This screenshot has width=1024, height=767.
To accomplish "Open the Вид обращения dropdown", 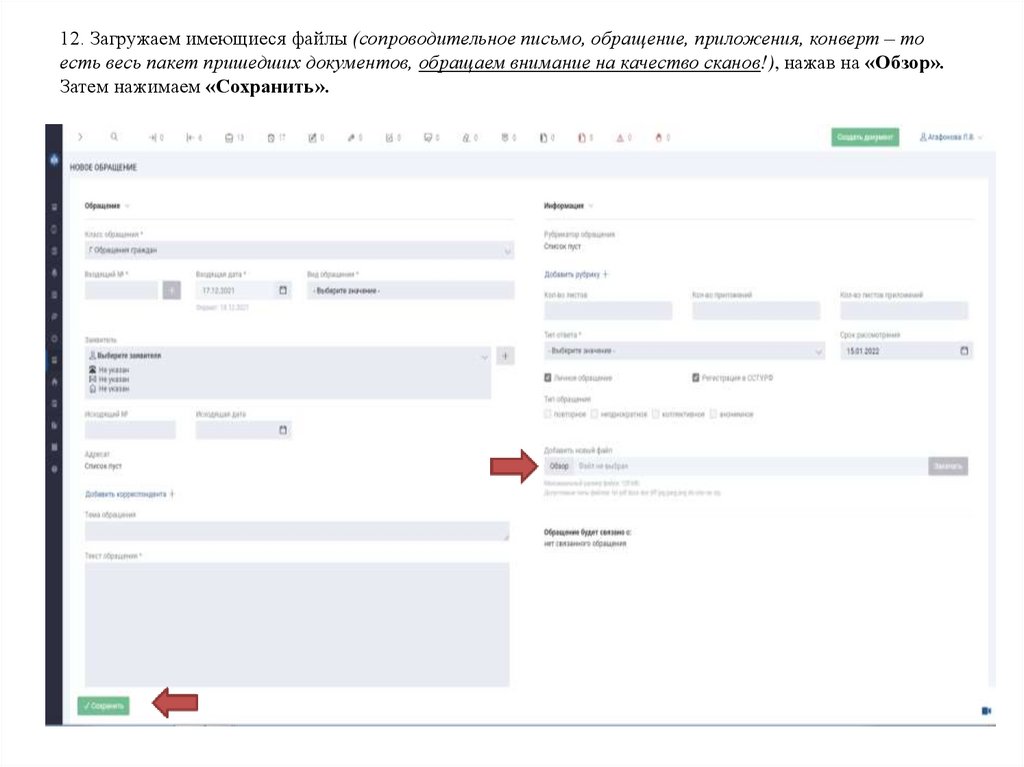I will point(410,289).
